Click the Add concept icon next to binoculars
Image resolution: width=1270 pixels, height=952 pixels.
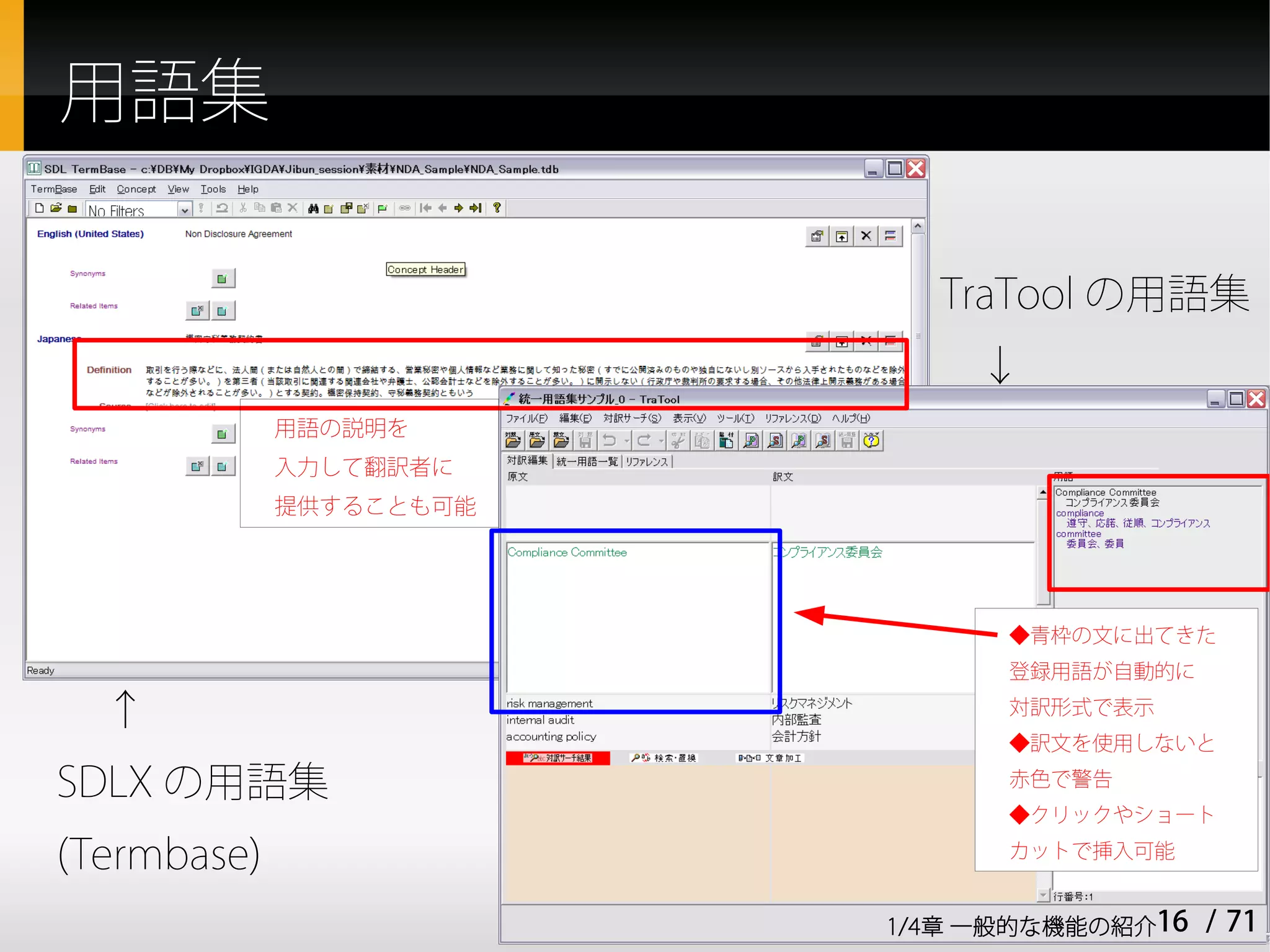(329, 208)
